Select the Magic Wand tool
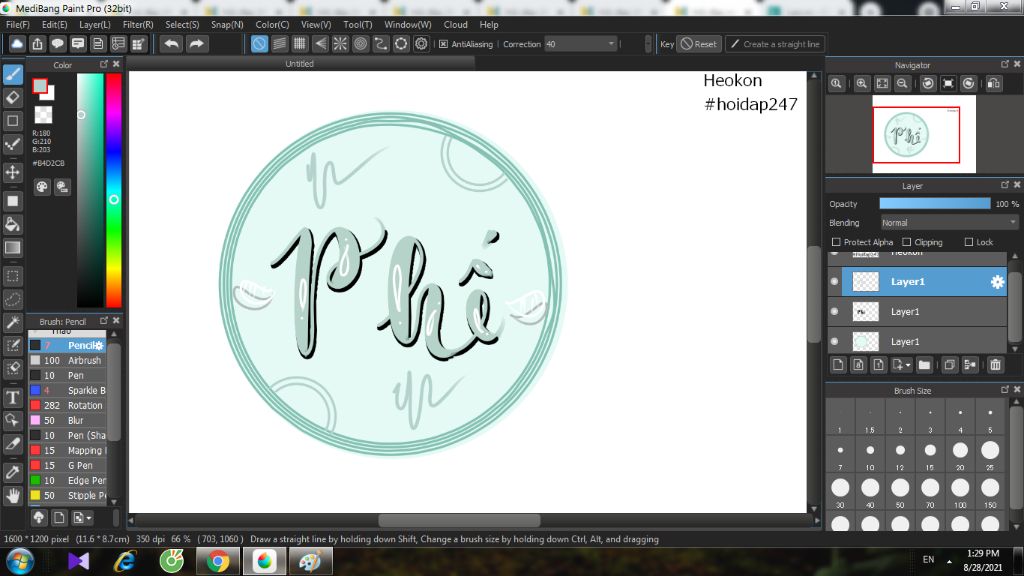Screen dimensions: 1024x576 tap(13, 323)
